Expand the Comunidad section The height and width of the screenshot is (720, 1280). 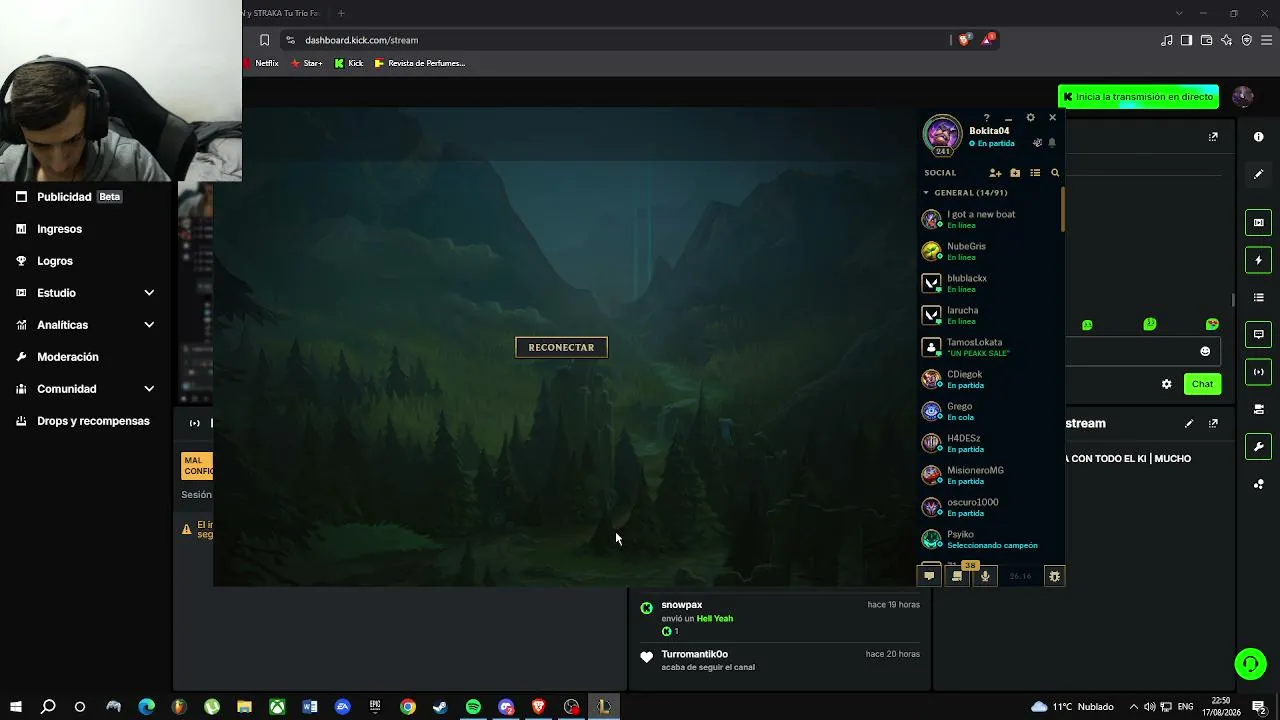(87, 389)
